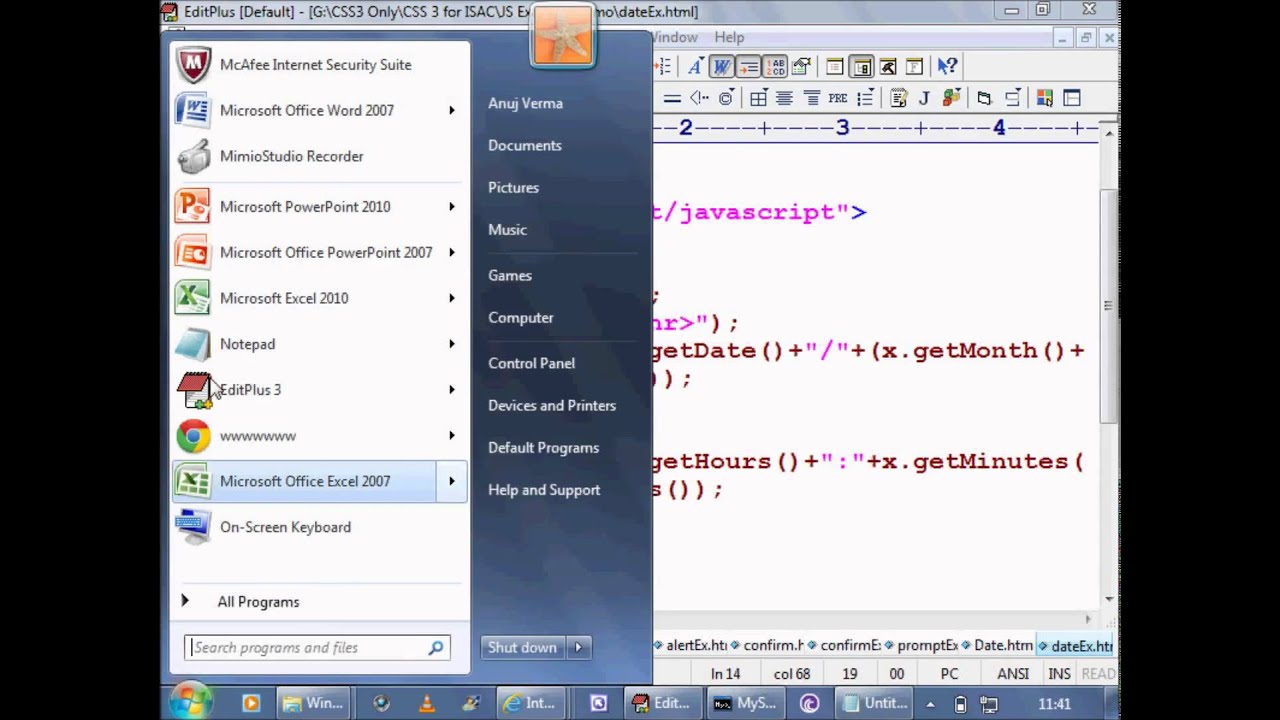
Task: Open shut down options arrow
Action: (578, 648)
